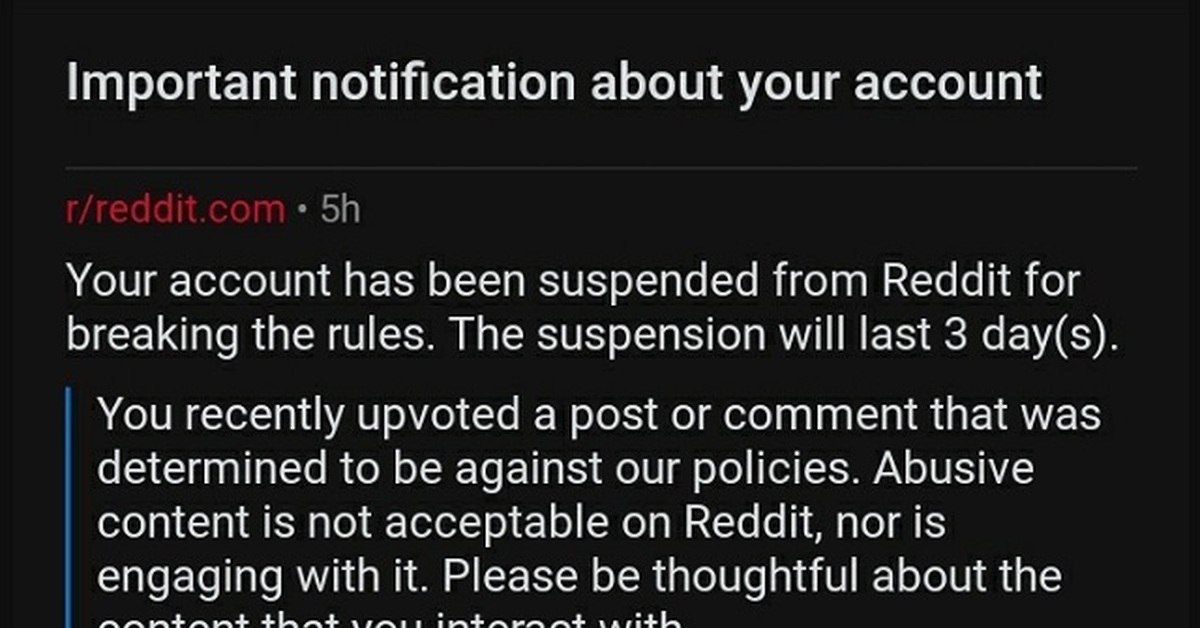1200x628 pixels.
Task: Open the r/reddit.com sender link
Action: click(x=175, y=211)
